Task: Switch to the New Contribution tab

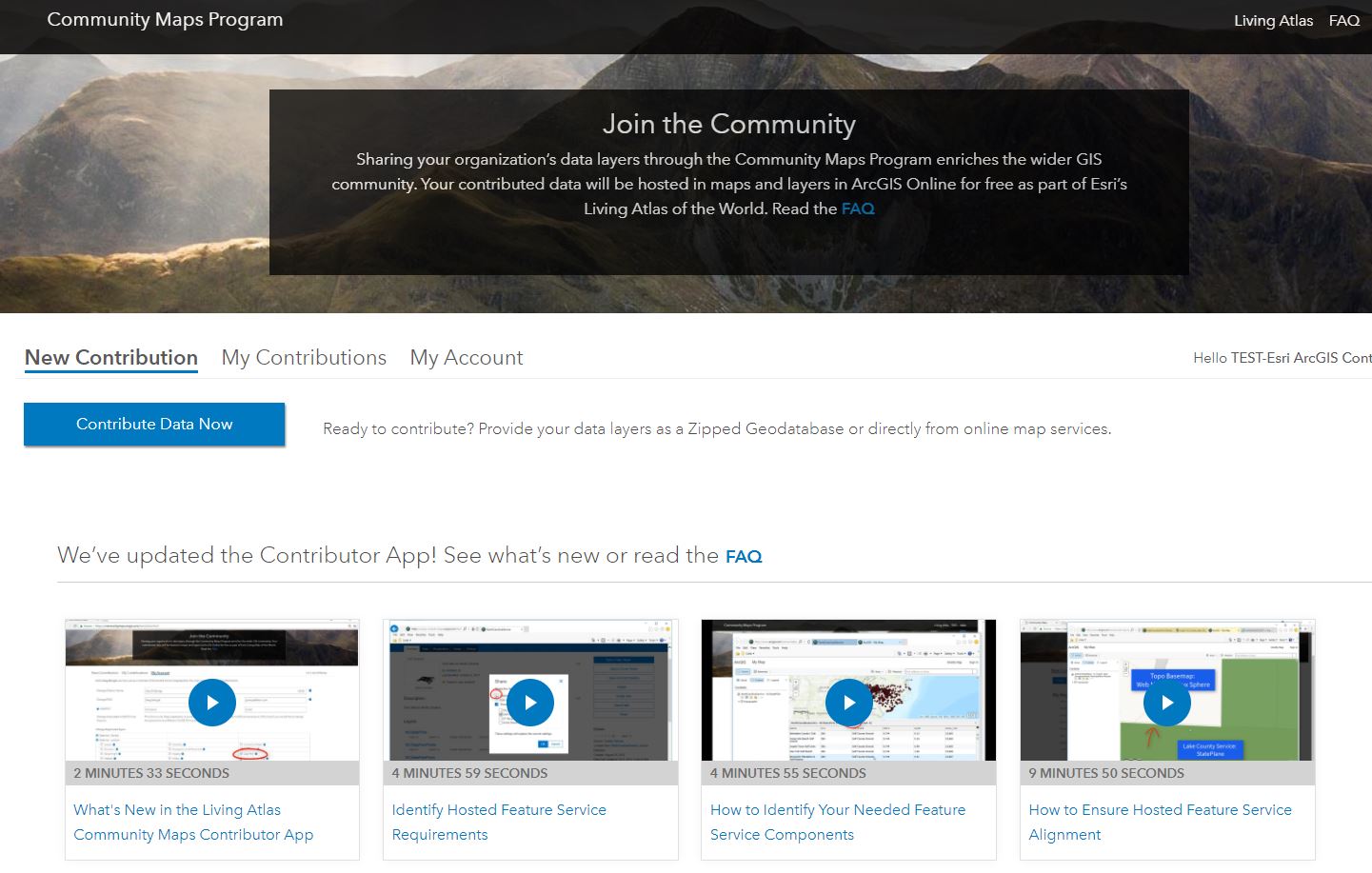Action: [x=111, y=358]
